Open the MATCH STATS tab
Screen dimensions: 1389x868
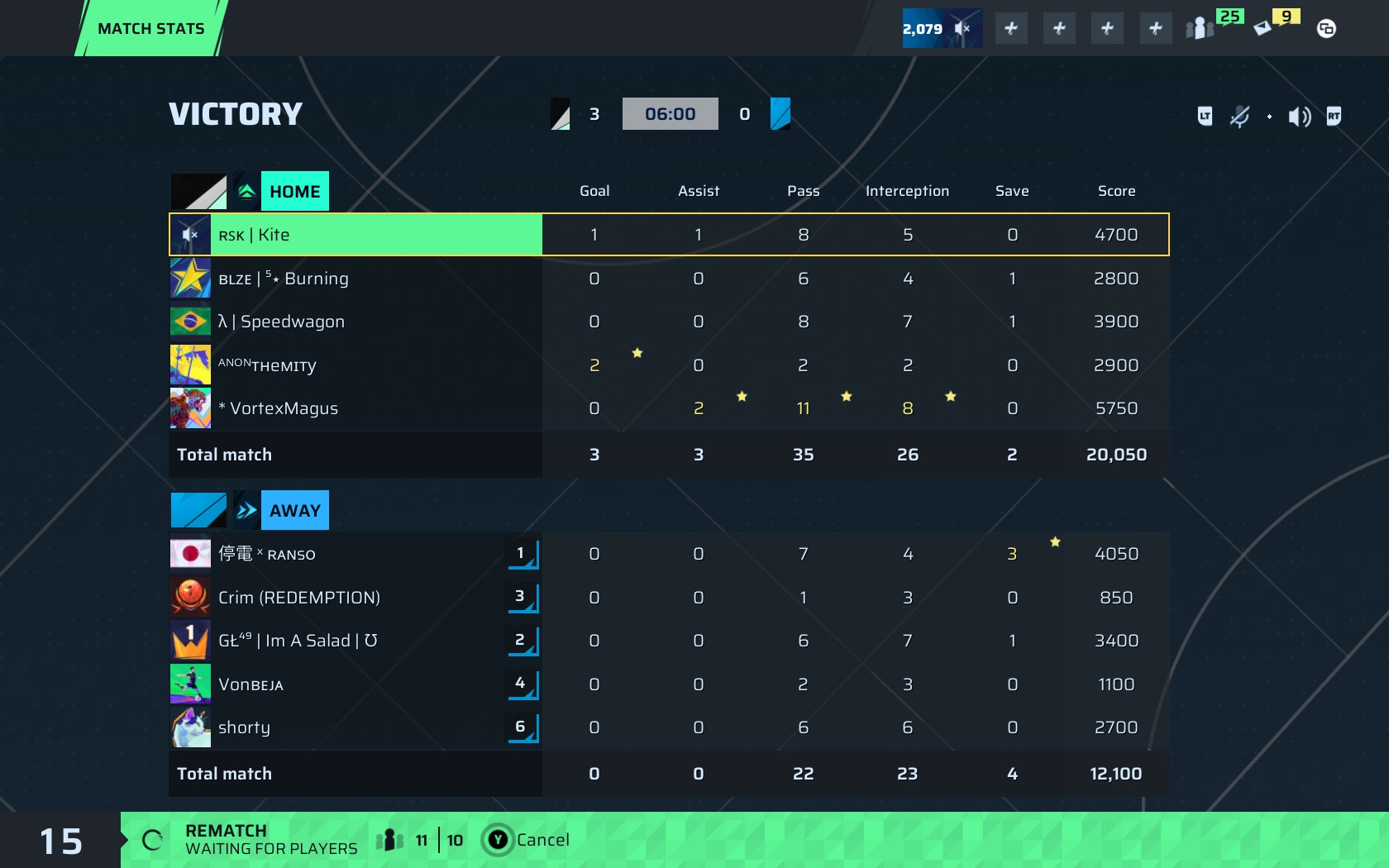pyautogui.click(x=151, y=28)
